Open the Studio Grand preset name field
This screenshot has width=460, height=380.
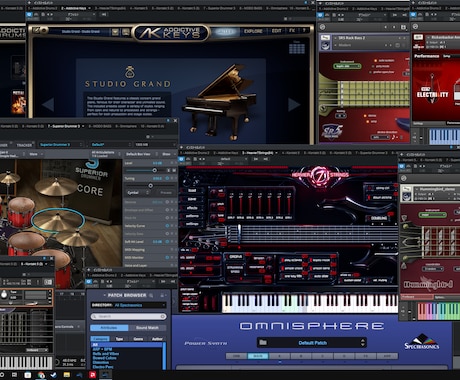pos(81,32)
